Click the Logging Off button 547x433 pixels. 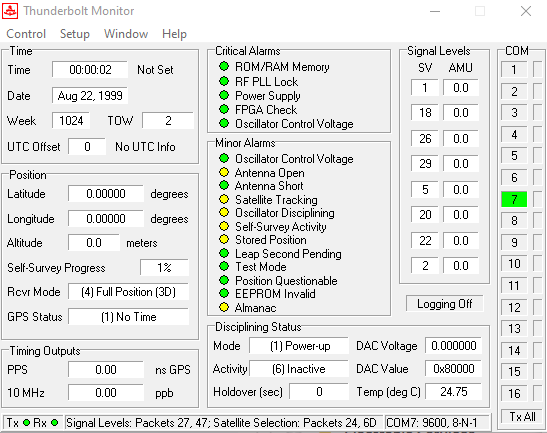tap(444, 304)
